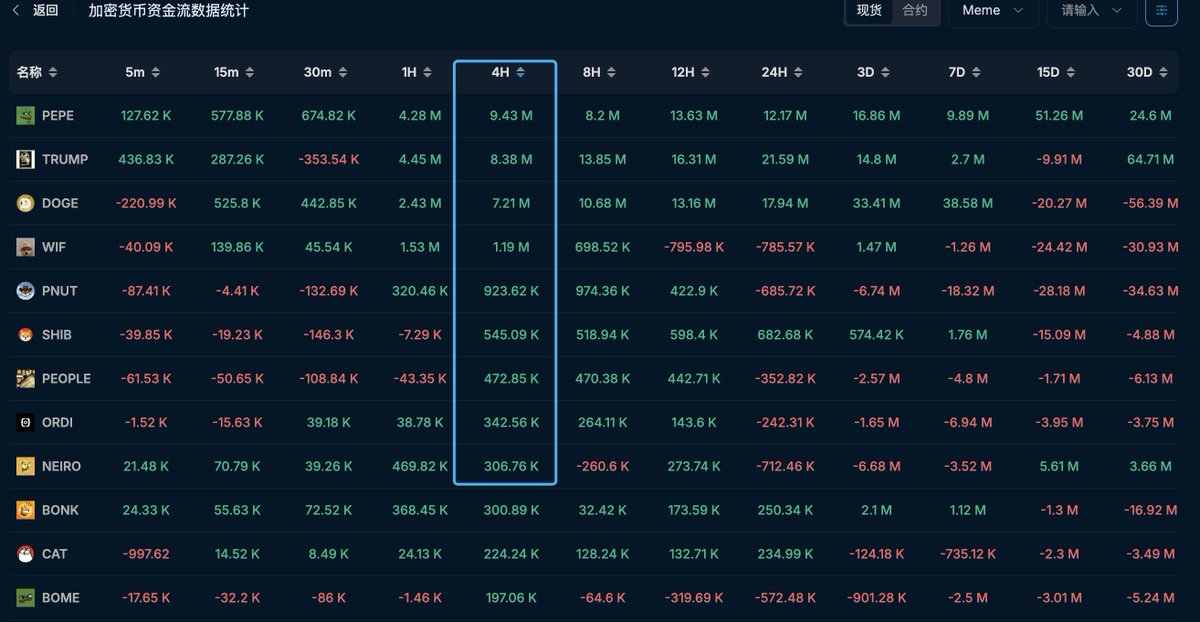Open the 请输入 search dropdown
The height and width of the screenshot is (622, 1200).
(1092, 11)
